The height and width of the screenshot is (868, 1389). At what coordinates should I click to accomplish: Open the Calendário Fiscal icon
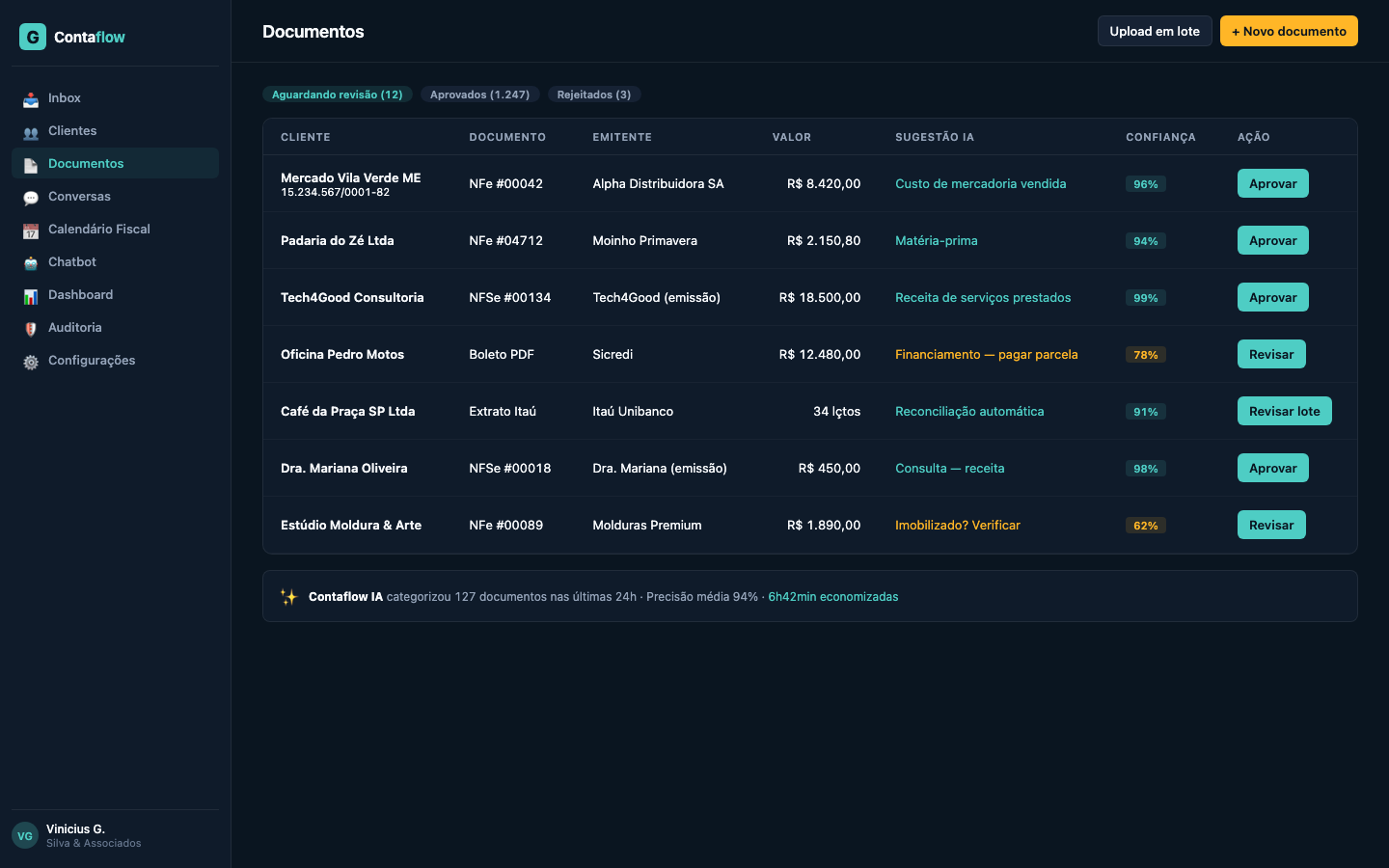click(x=29, y=229)
